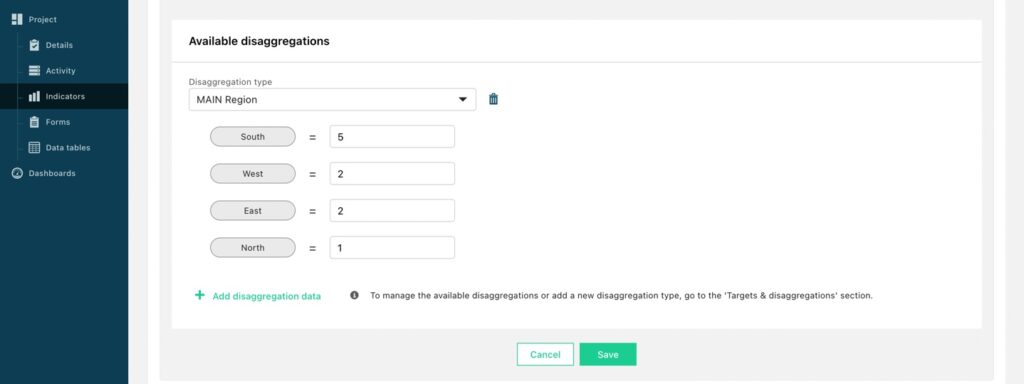
Task: Focus the South value input field
Action: click(x=392, y=136)
